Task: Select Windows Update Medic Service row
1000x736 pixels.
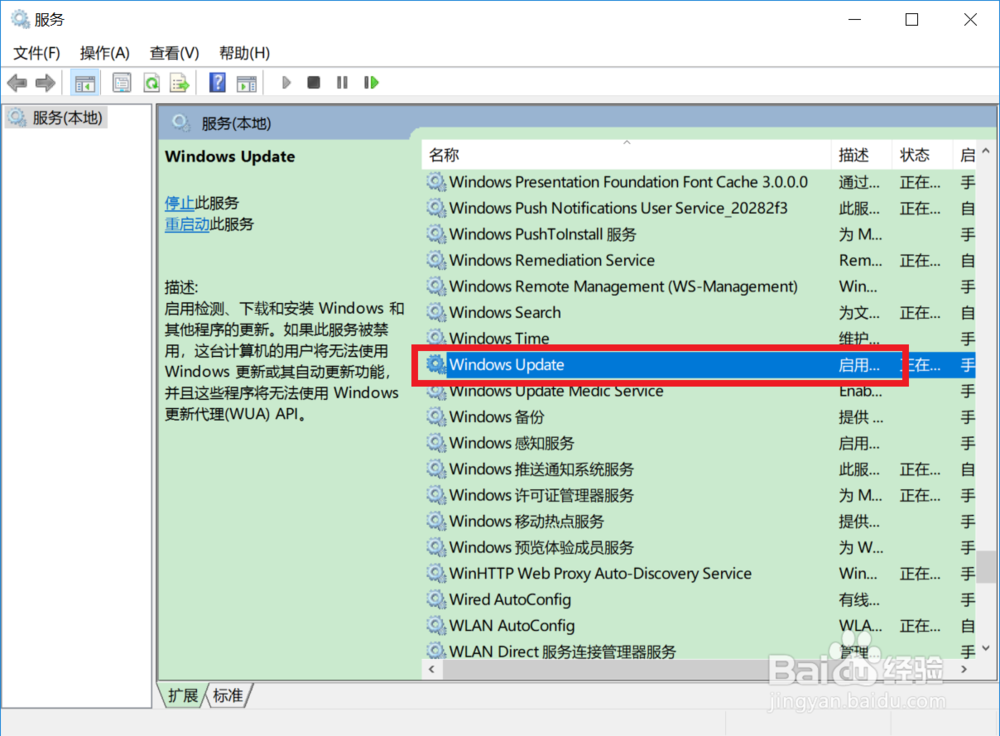Action: click(x=699, y=391)
